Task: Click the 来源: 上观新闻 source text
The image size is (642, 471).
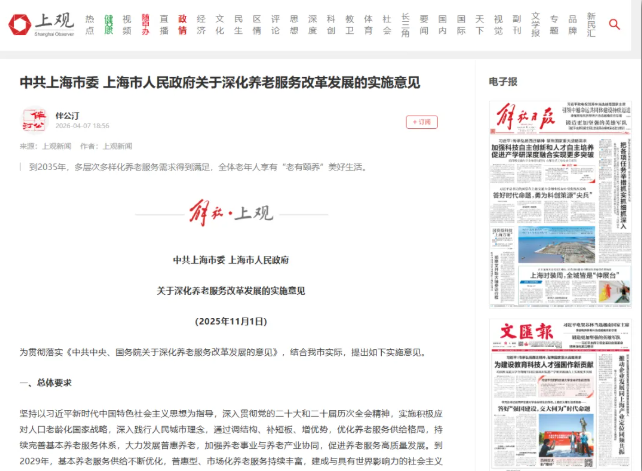Action: (x=45, y=146)
